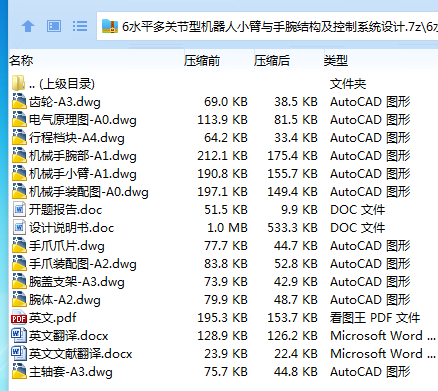
Task: Select the 机械手小臂-A1.dwg file icon
Action: 19,173
